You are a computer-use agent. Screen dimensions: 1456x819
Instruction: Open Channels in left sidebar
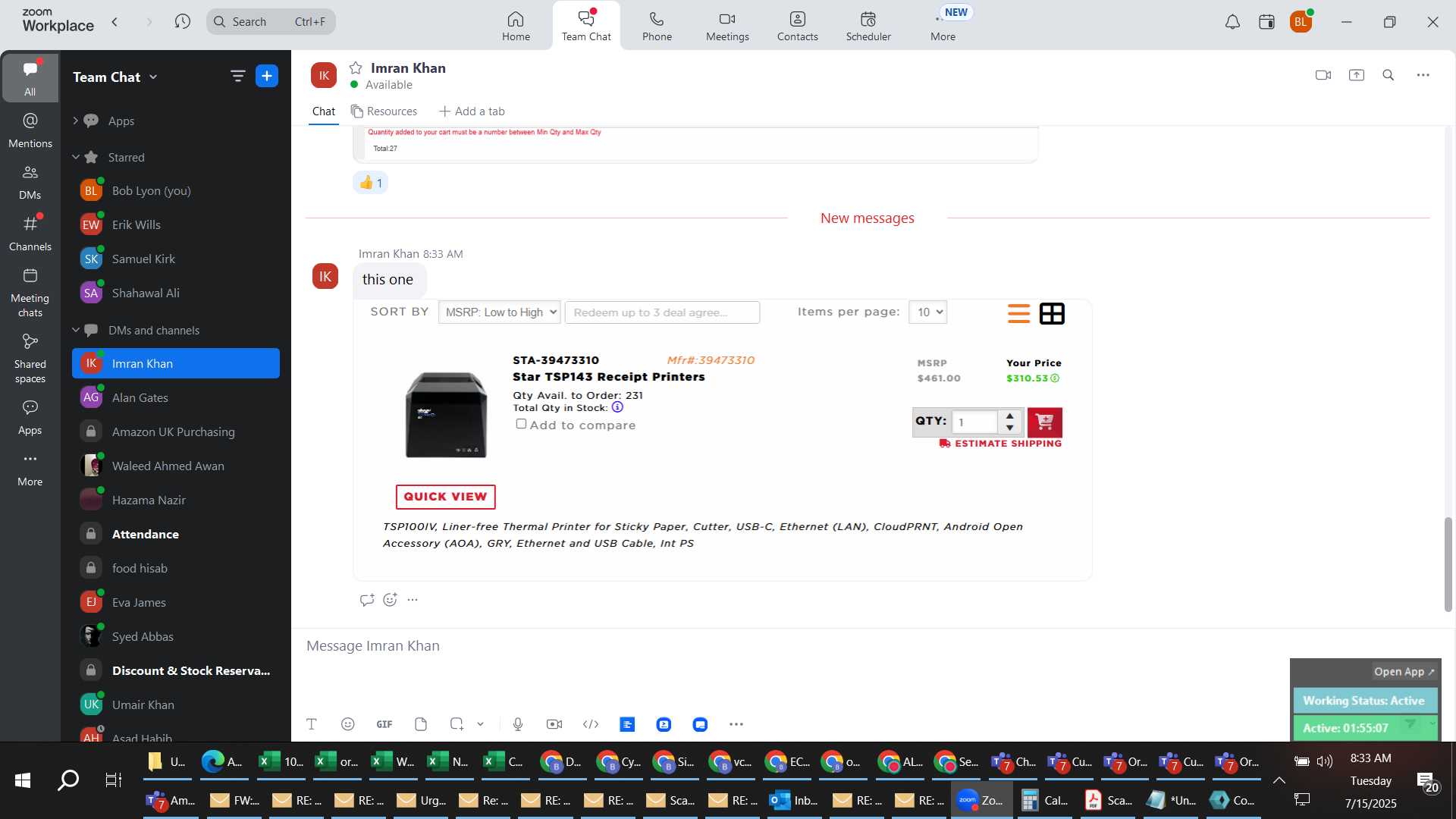(30, 234)
